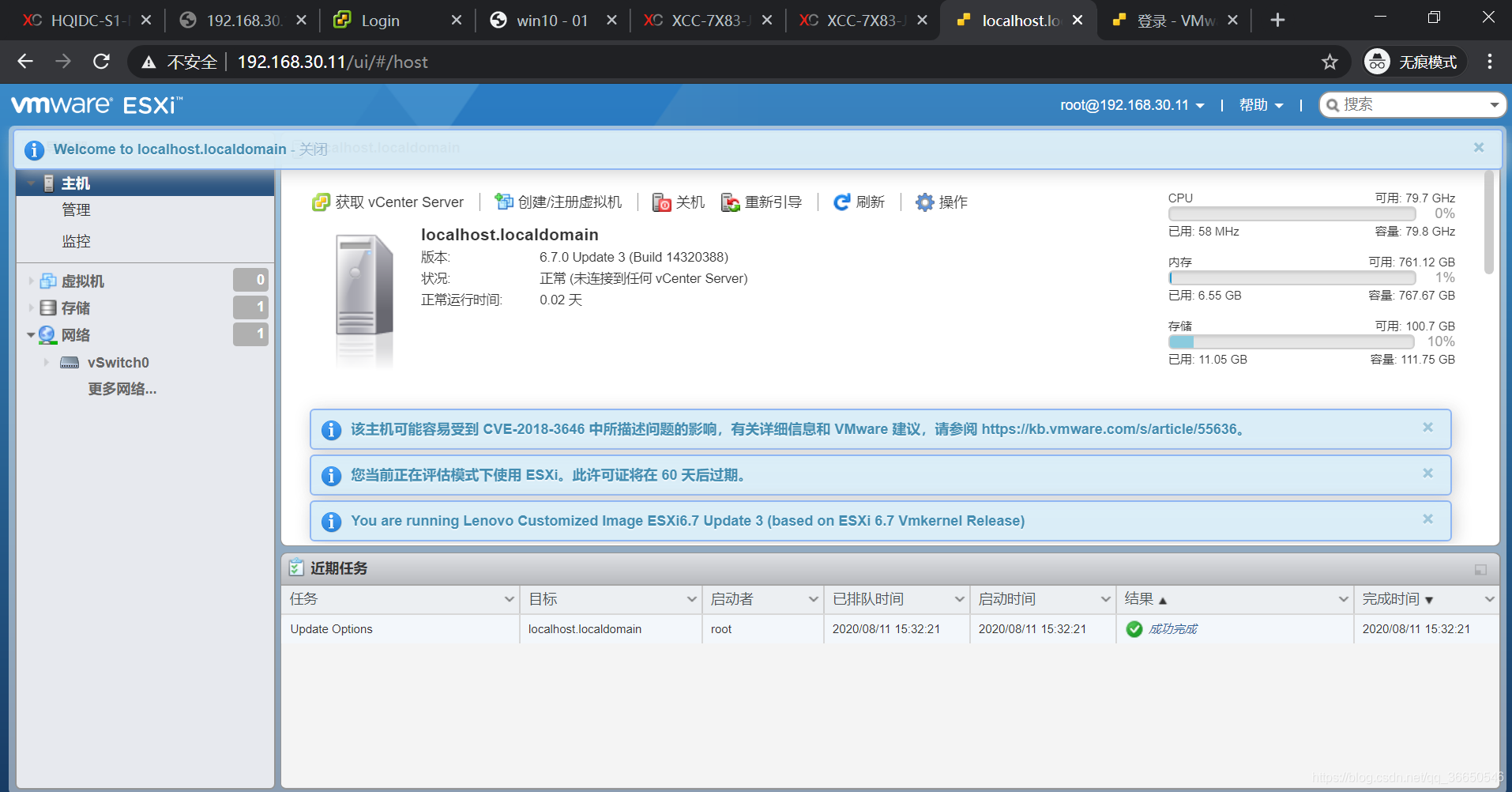Click the browser back arrow
Screen dimensions: 1512x792
tap(25, 62)
